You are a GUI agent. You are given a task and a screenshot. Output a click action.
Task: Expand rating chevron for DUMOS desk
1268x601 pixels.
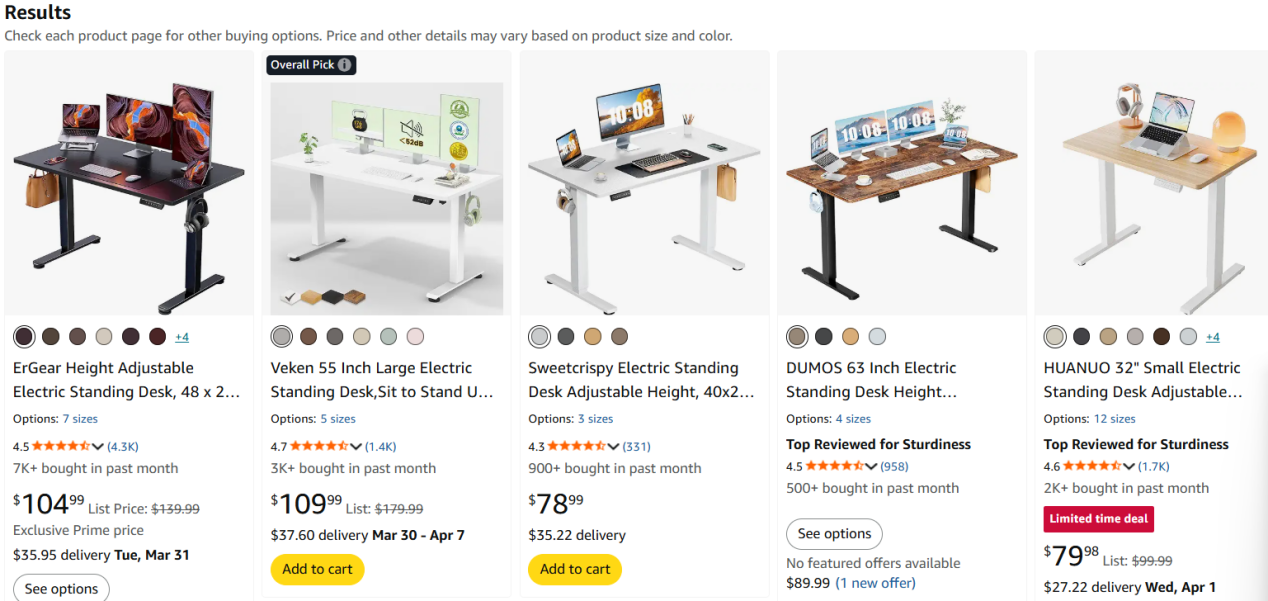pyautogui.click(x=872, y=466)
